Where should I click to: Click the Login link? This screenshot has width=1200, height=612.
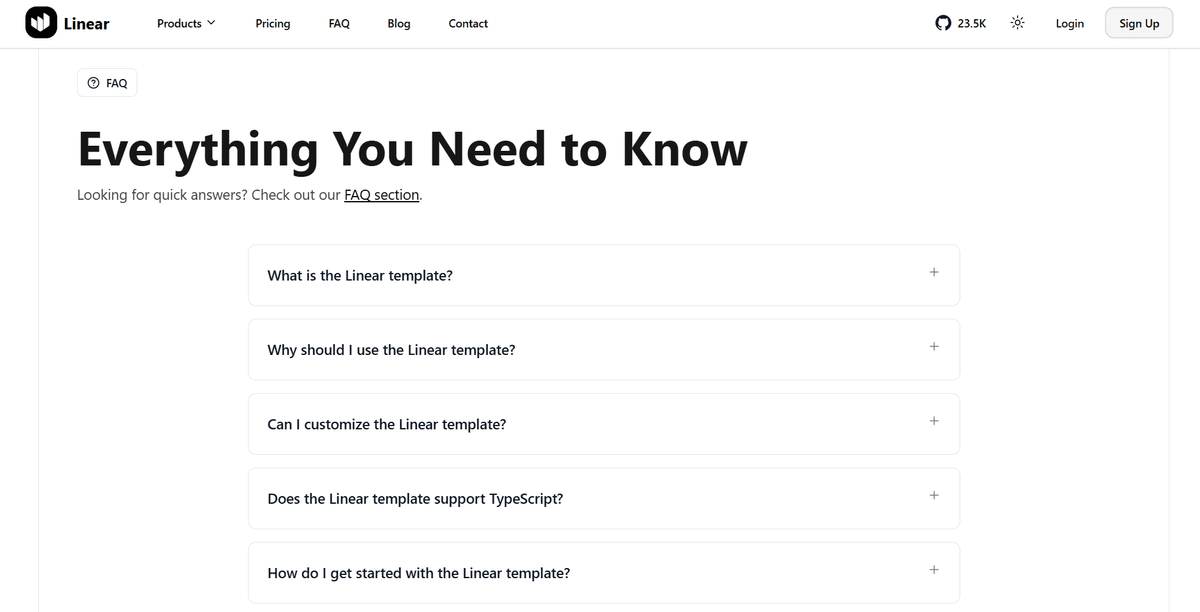pyautogui.click(x=1069, y=23)
